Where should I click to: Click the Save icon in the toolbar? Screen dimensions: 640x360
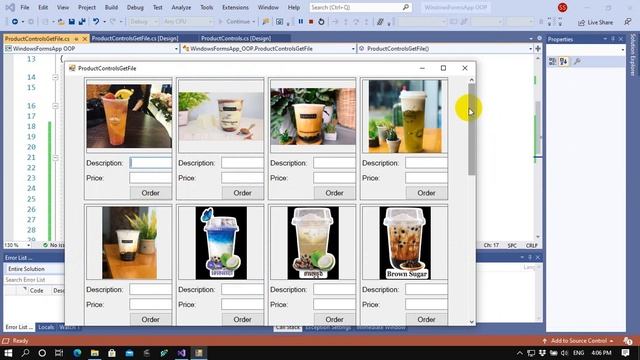pyautogui.click(x=71, y=22)
